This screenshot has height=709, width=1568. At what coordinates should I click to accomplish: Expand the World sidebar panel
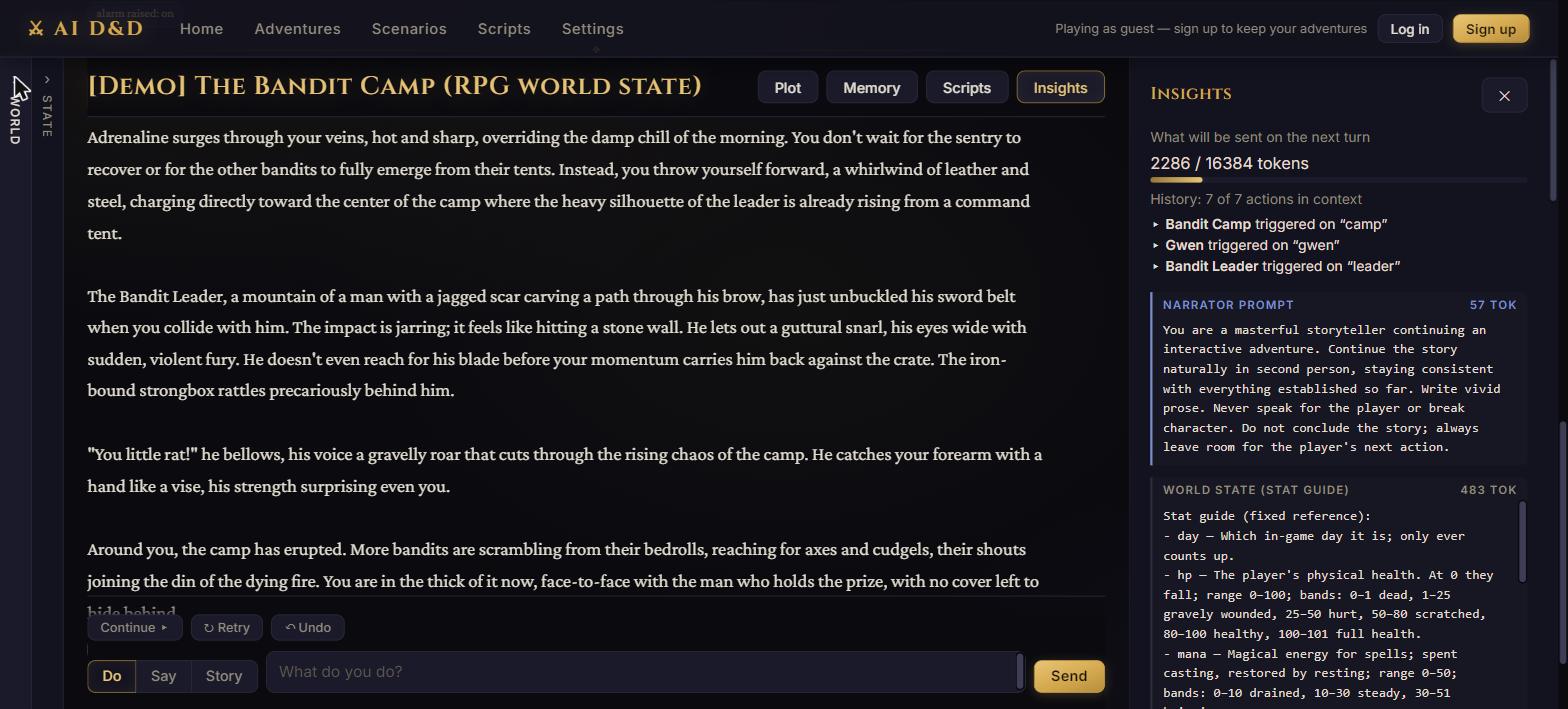pyautogui.click(x=14, y=111)
